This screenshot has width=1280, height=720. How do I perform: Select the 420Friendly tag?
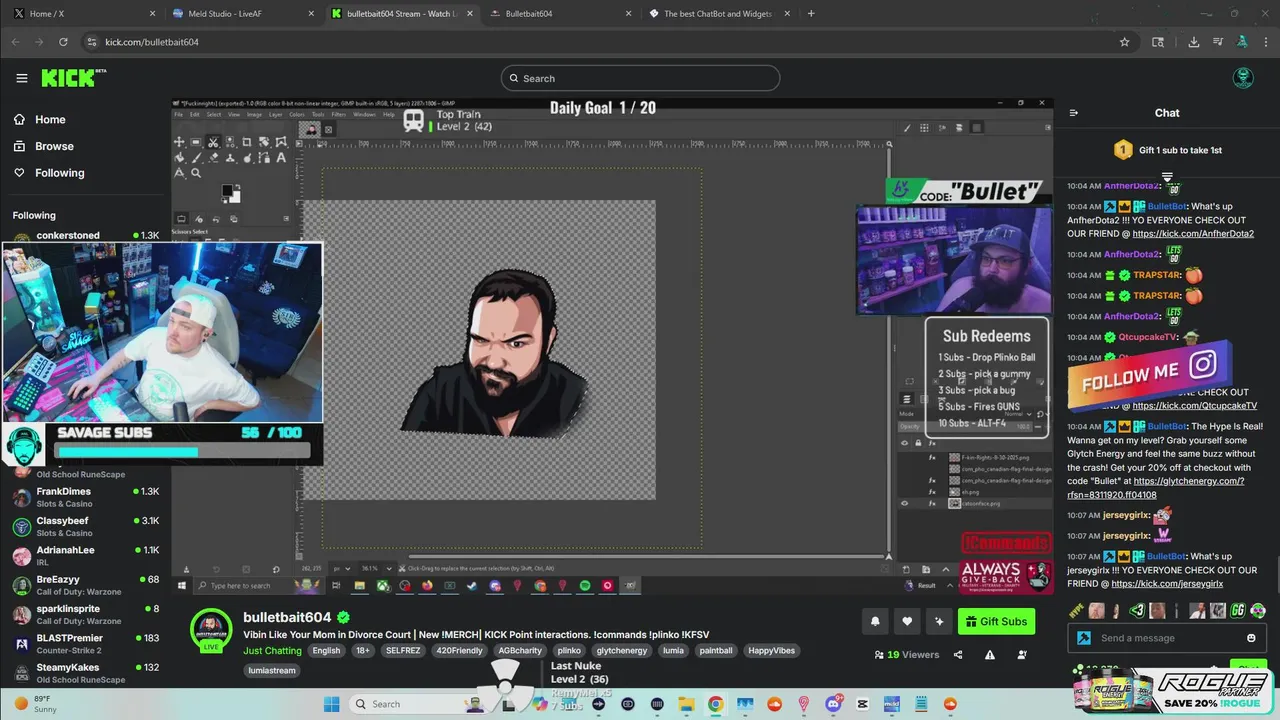coord(459,650)
